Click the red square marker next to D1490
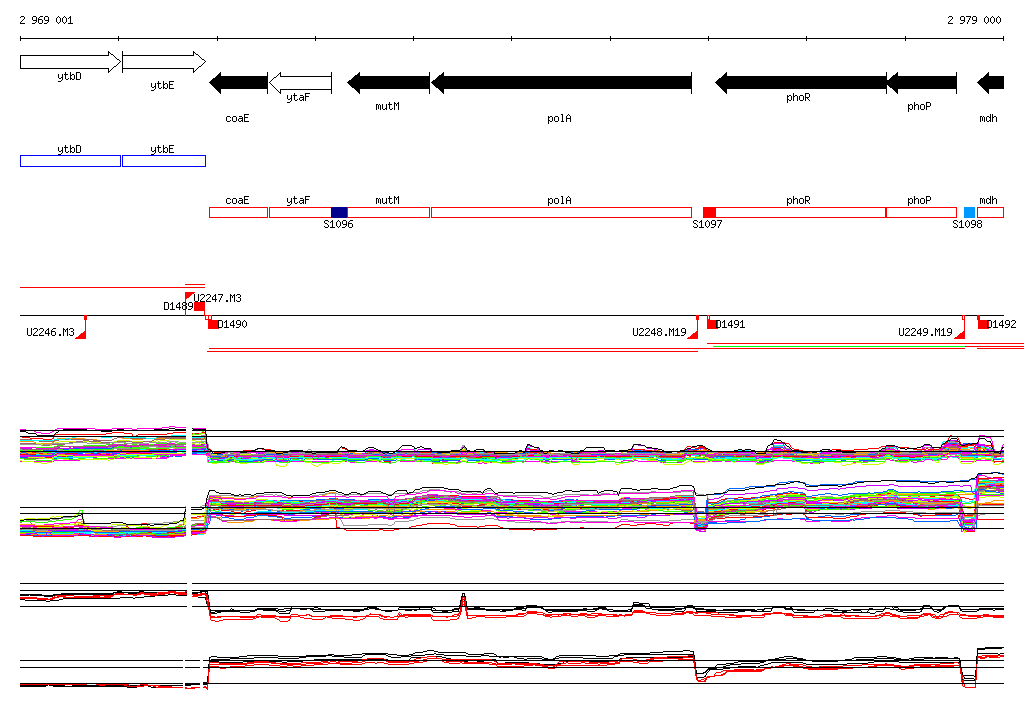 [213, 324]
